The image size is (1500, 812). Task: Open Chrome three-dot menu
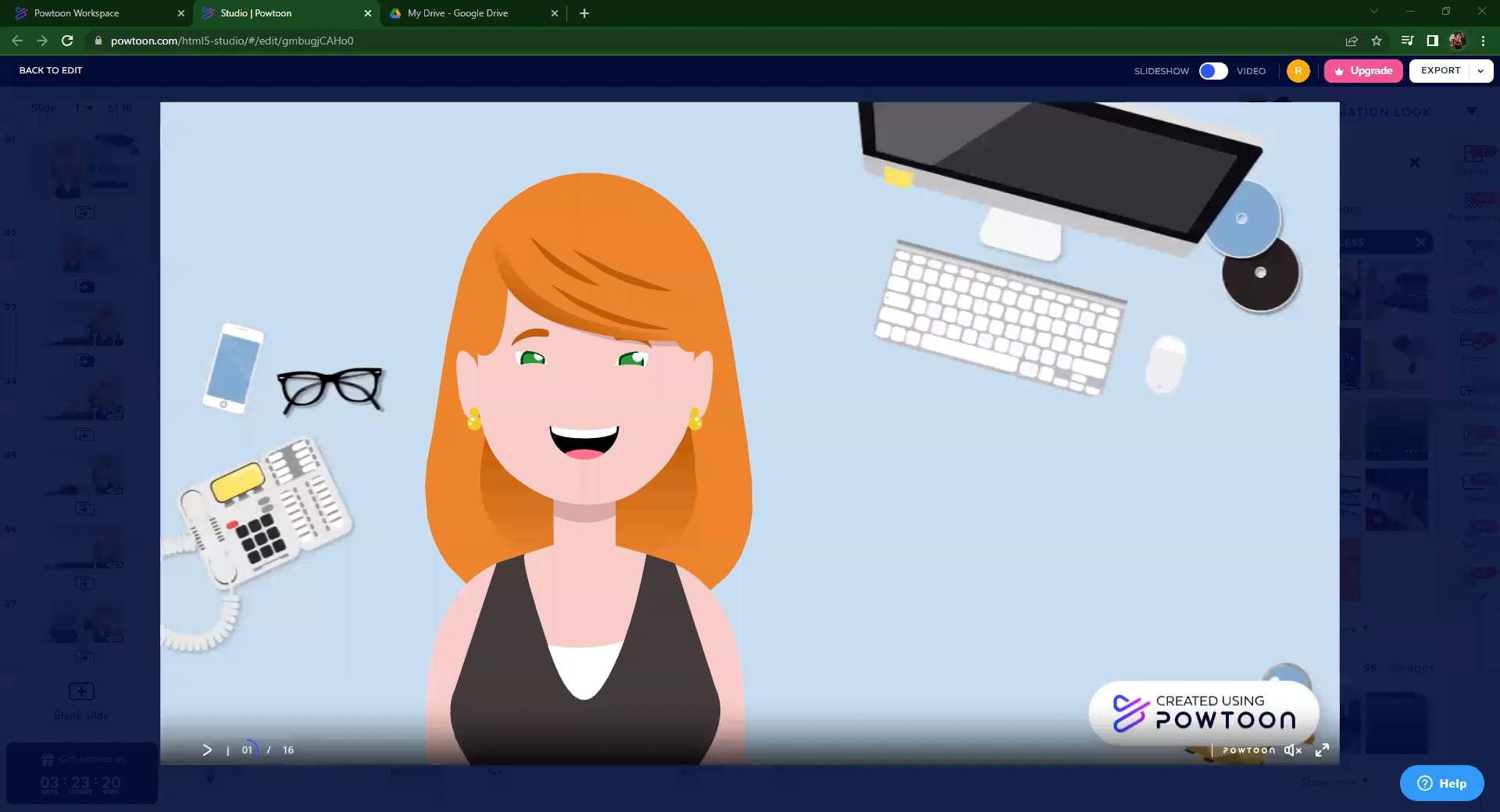click(1483, 41)
